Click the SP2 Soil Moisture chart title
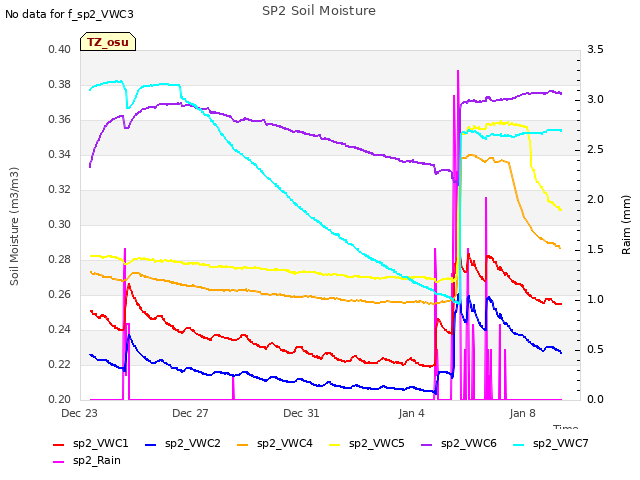640x480 pixels. 319,11
